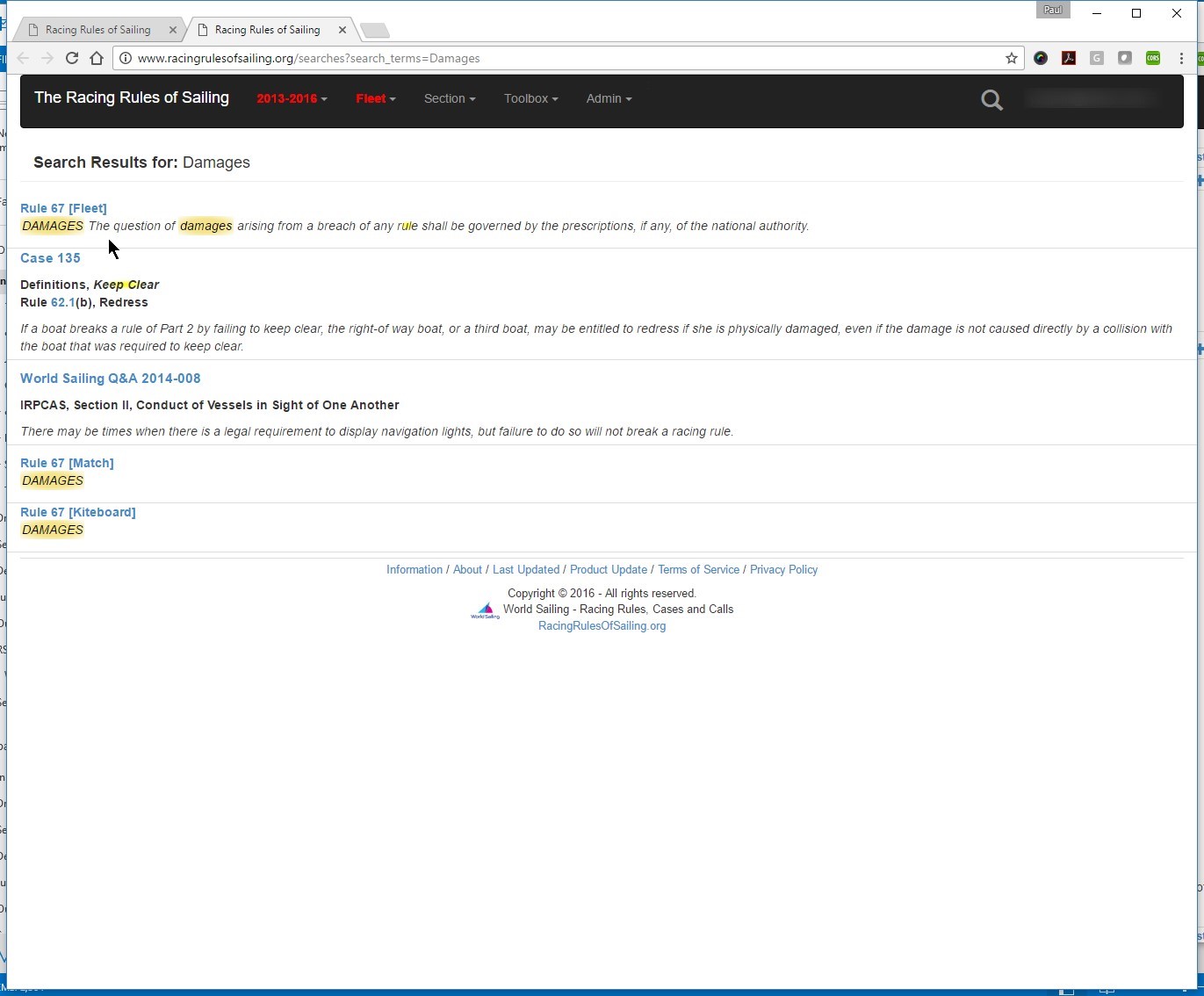Click highlighted DAMAGES under Rule 67 [Match]

click(53, 480)
